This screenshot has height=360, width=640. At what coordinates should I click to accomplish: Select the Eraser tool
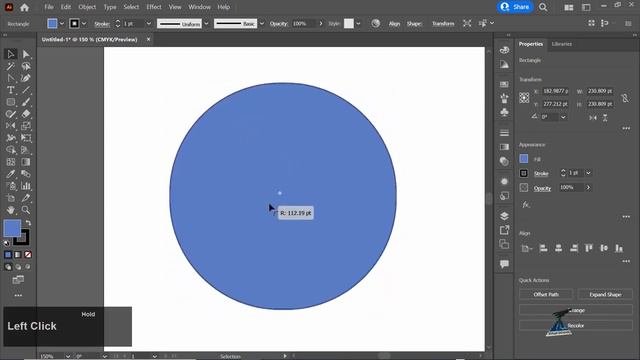click(26, 114)
